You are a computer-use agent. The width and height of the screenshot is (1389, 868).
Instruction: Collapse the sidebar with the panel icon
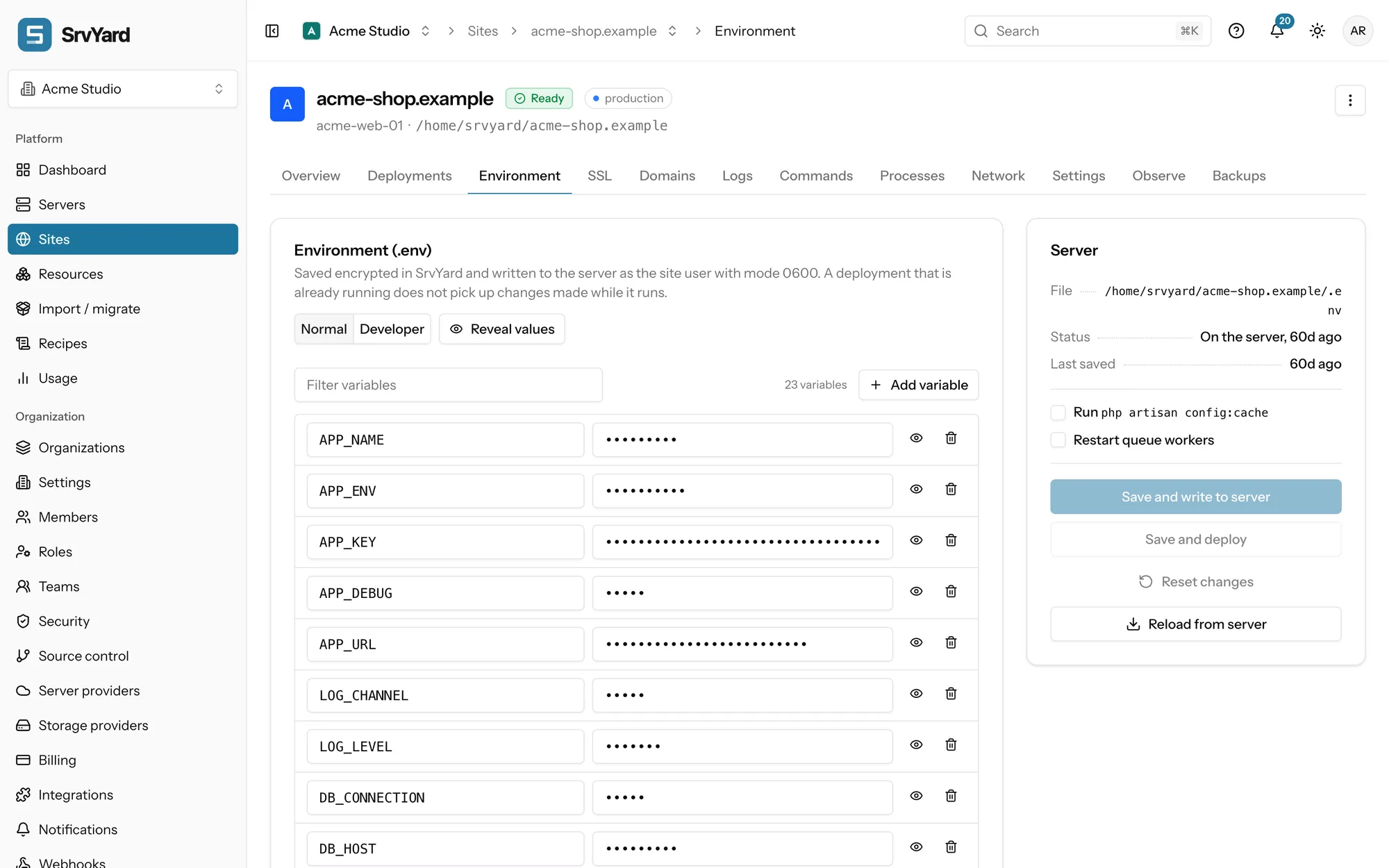coord(272,31)
